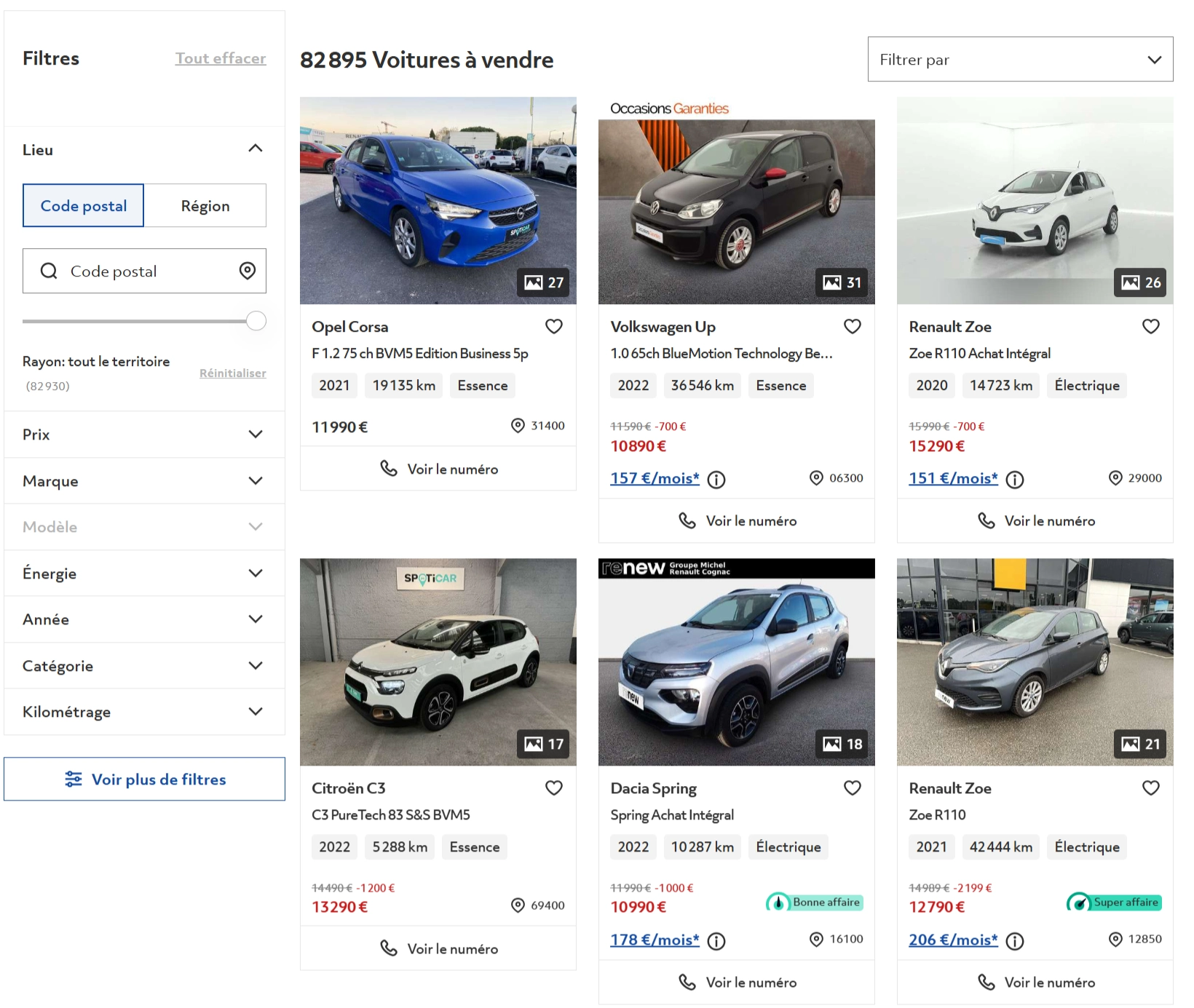1194x1008 pixels.
Task: Click Tout effacer link
Action: click(221, 58)
